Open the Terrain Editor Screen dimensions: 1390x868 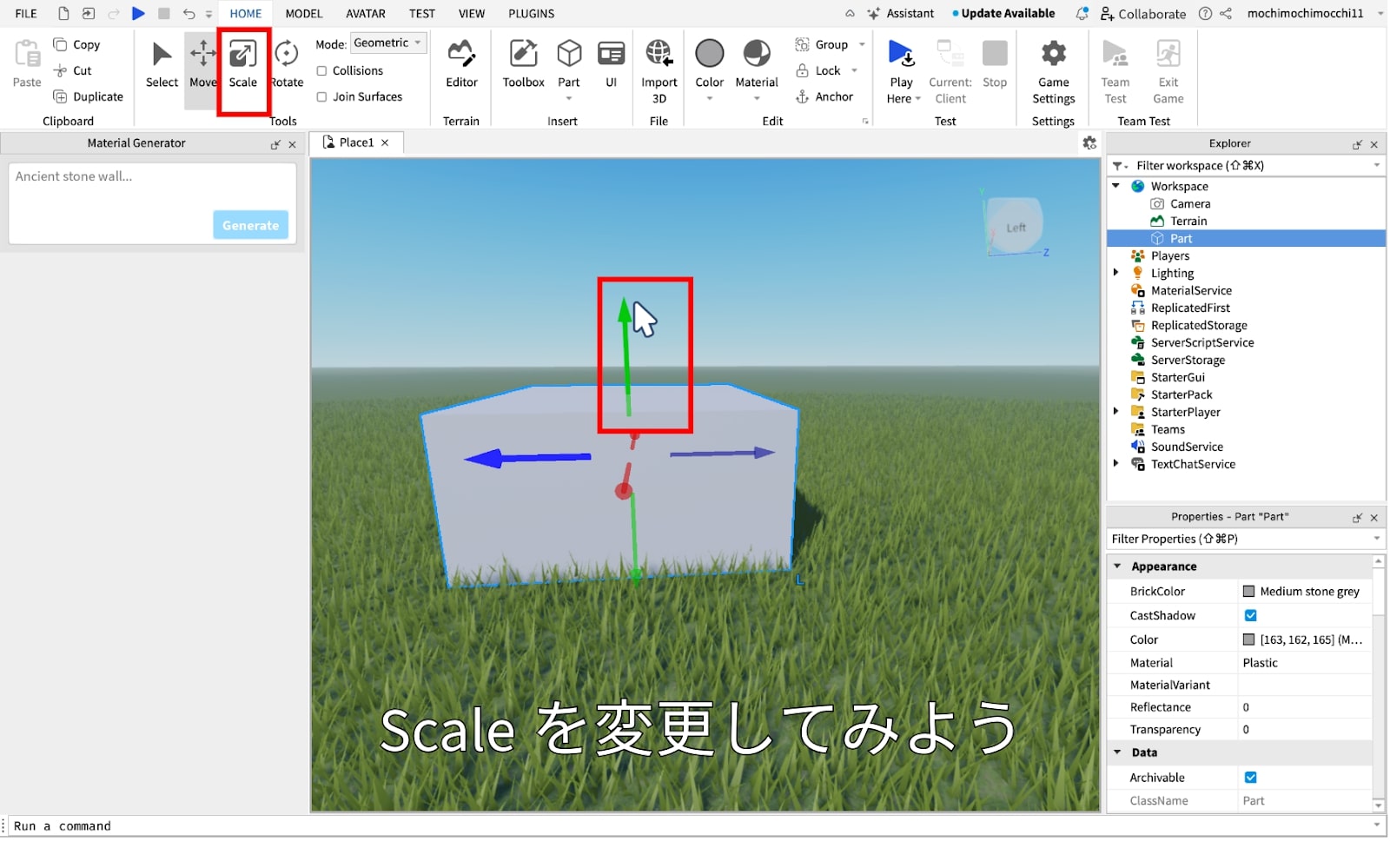point(461,64)
